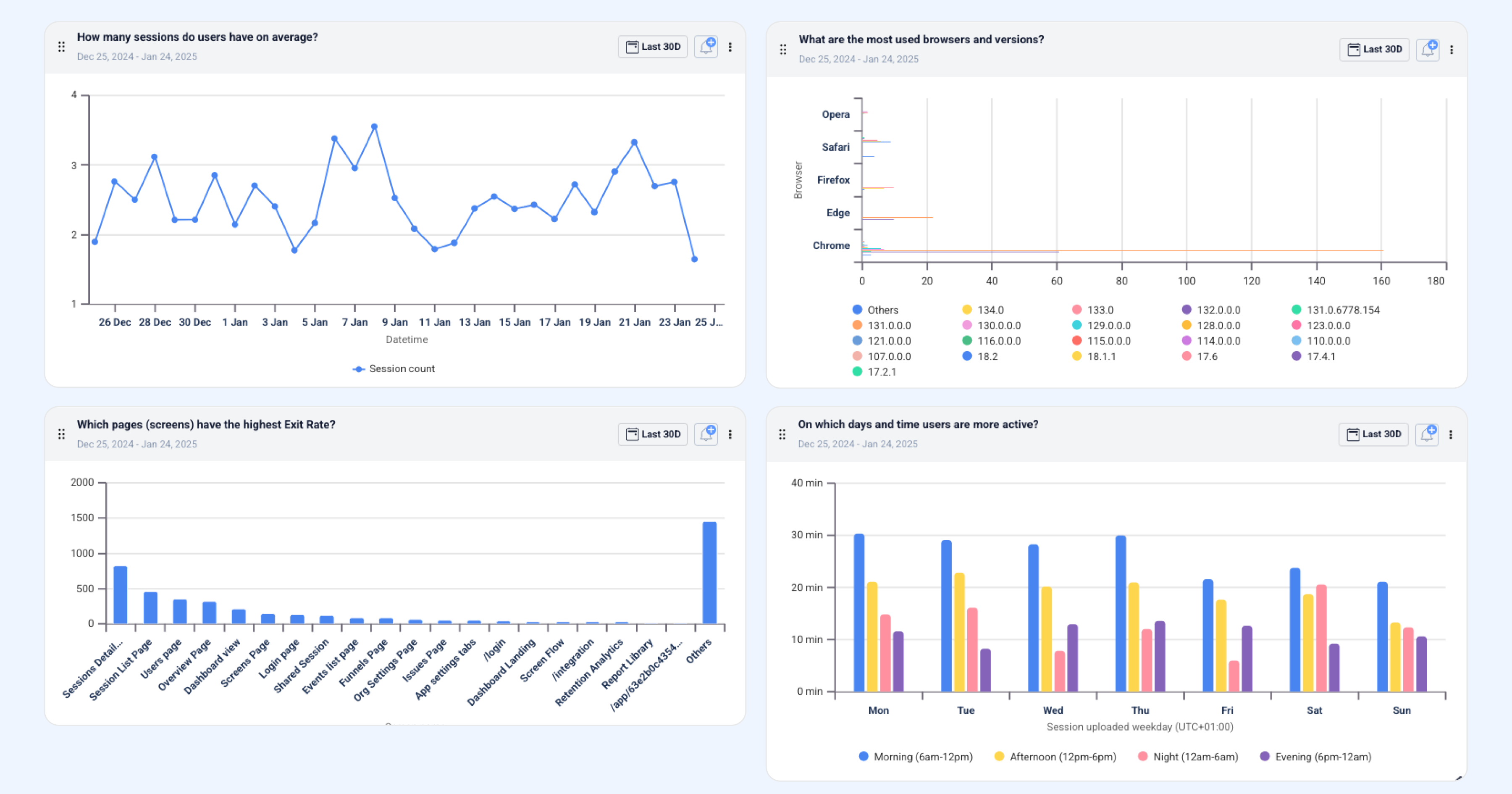Open three-dot menu on Exit Rate card

tap(730, 434)
